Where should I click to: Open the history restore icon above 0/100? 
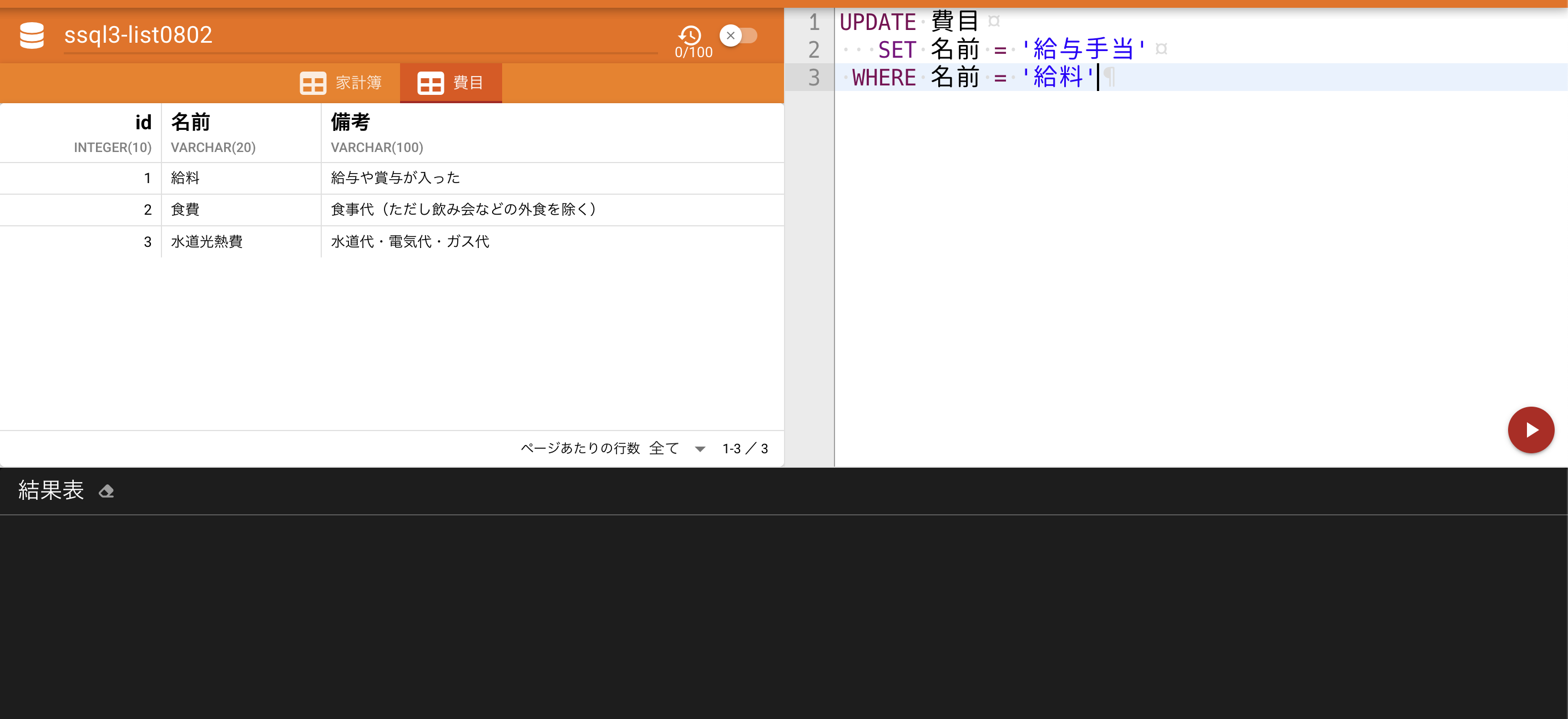pos(690,35)
